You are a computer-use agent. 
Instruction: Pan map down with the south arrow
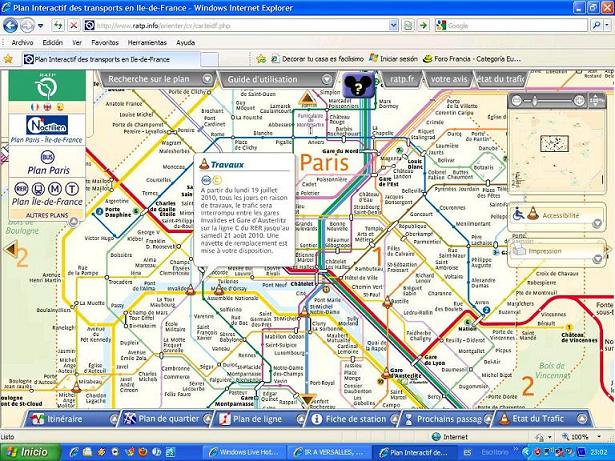308,399
